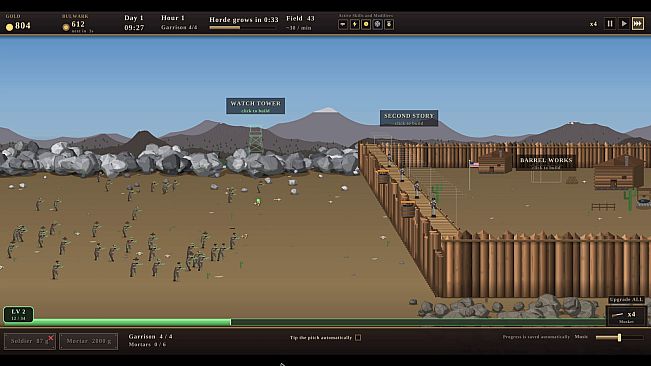Screen dimensions: 651x366
Task: Select the fast-forward speed button
Action: 638,24
